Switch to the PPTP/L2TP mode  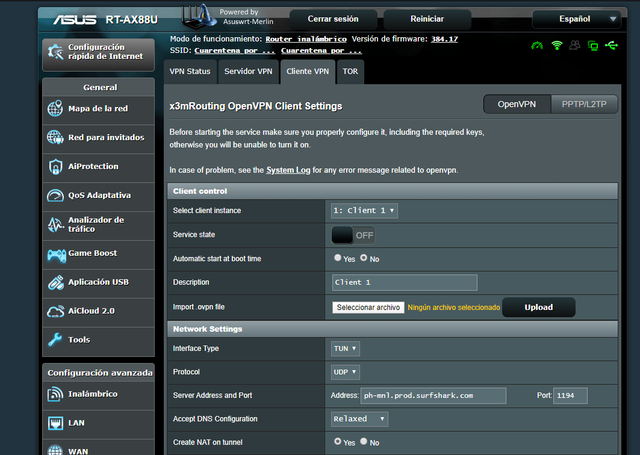coord(587,104)
